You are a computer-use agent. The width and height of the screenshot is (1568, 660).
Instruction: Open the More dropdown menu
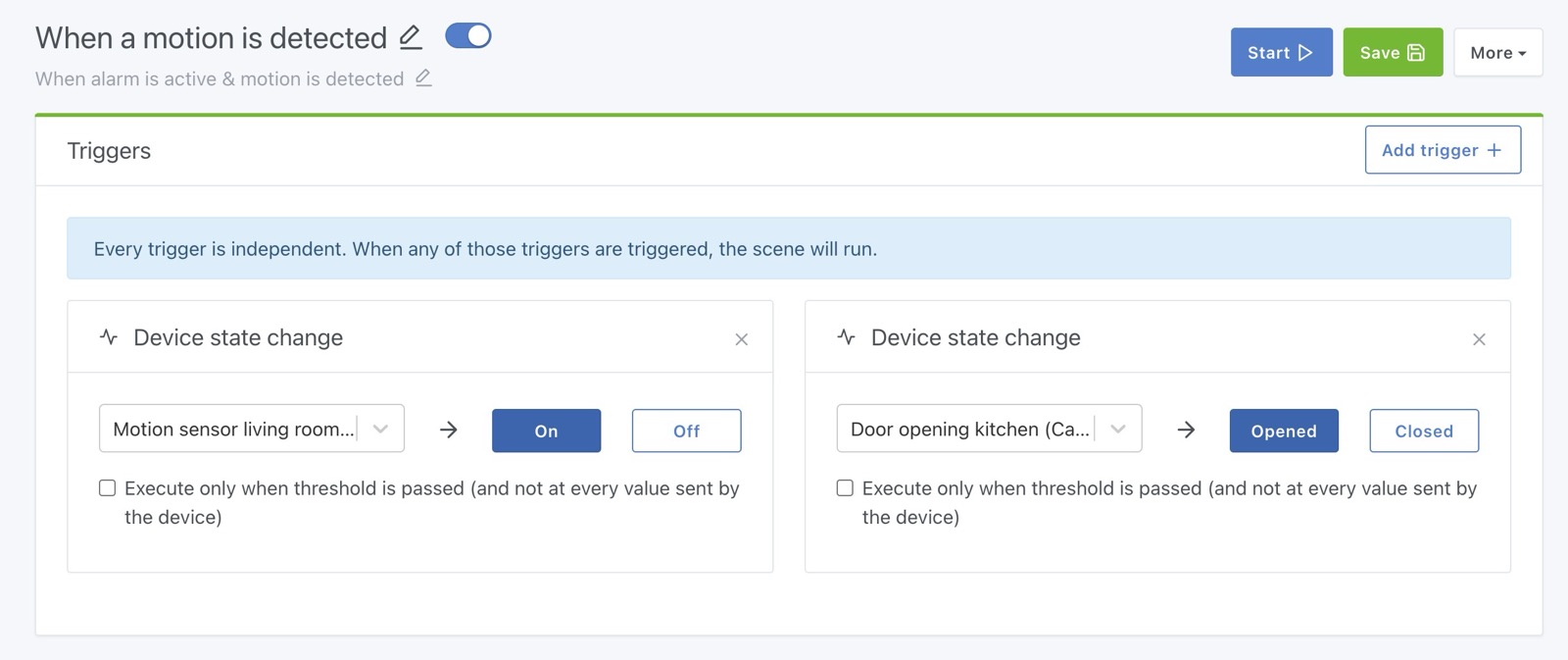click(1497, 53)
